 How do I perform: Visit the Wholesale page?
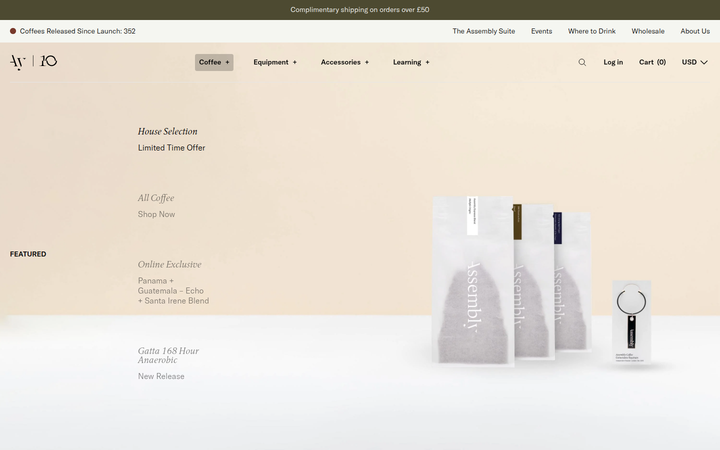coord(647,31)
